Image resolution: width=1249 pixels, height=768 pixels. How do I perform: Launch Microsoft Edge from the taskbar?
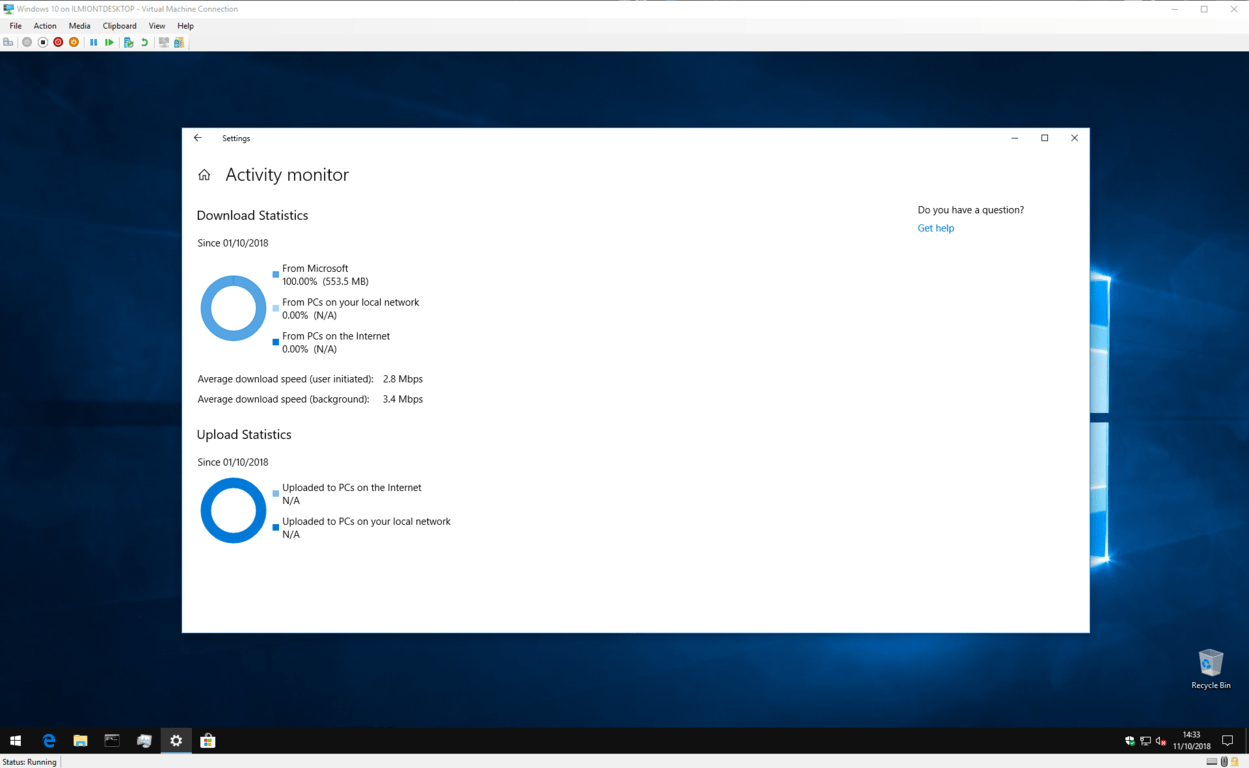pyautogui.click(x=48, y=741)
